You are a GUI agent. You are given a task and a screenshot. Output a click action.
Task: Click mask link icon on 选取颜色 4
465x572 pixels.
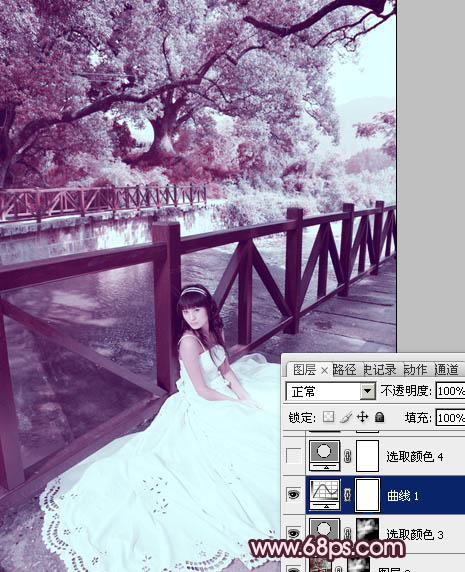point(348,456)
